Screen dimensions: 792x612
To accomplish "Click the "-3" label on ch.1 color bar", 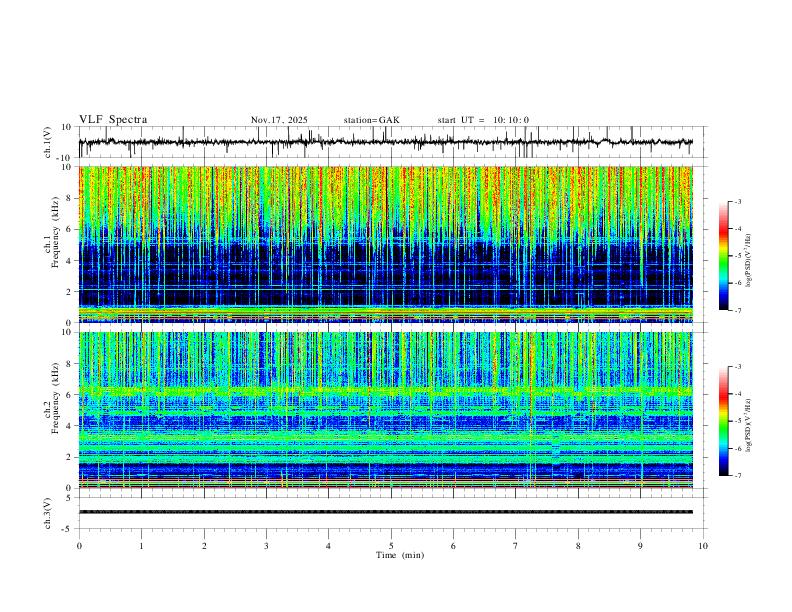I will click(738, 201).
